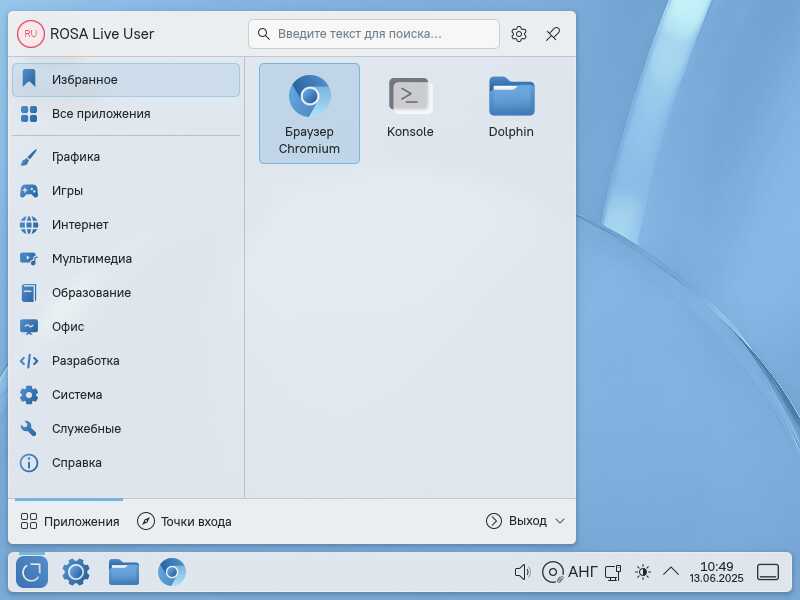Switch to the Точки входа tab
This screenshot has width=800, height=600.
(x=184, y=521)
